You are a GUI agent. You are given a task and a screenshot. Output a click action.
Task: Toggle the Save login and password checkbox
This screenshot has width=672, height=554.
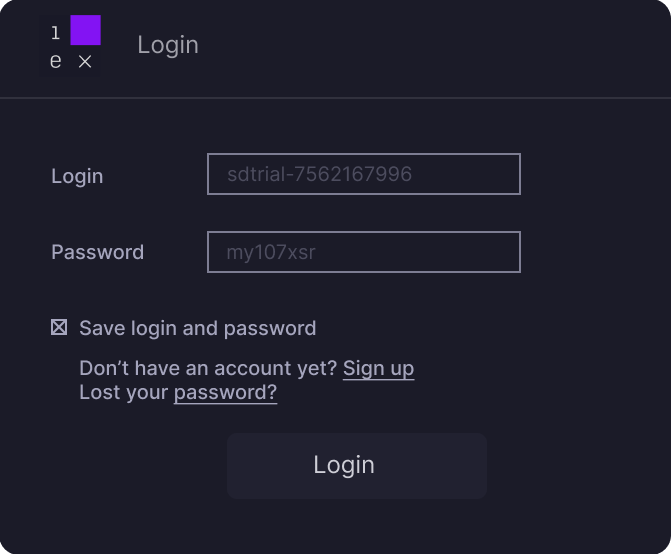[x=59, y=327]
